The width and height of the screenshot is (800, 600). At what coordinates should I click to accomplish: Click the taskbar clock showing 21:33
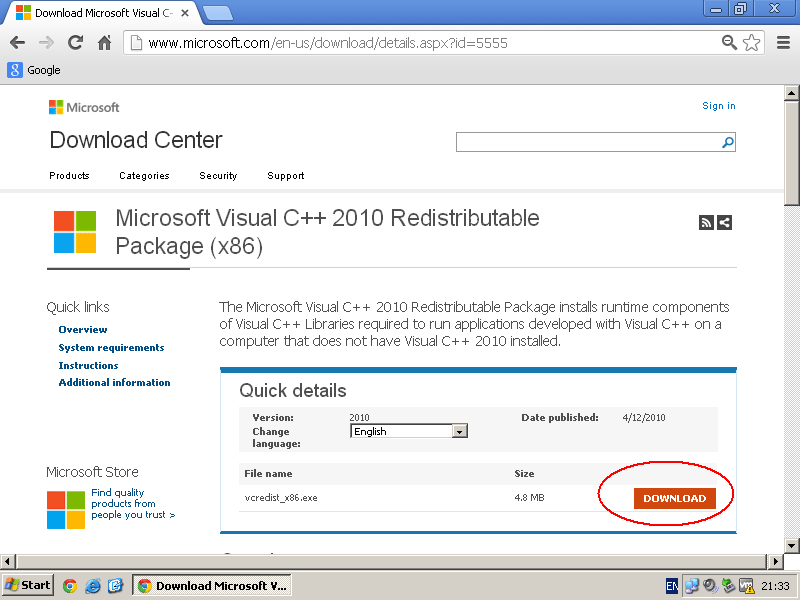[776, 586]
